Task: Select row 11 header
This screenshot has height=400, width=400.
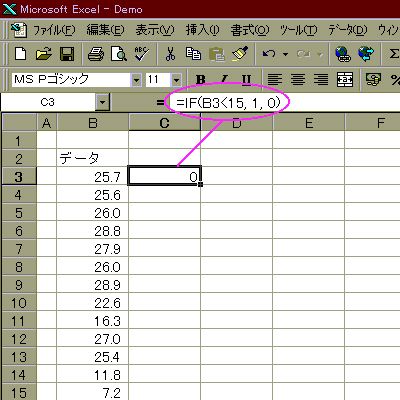Action: [18, 321]
